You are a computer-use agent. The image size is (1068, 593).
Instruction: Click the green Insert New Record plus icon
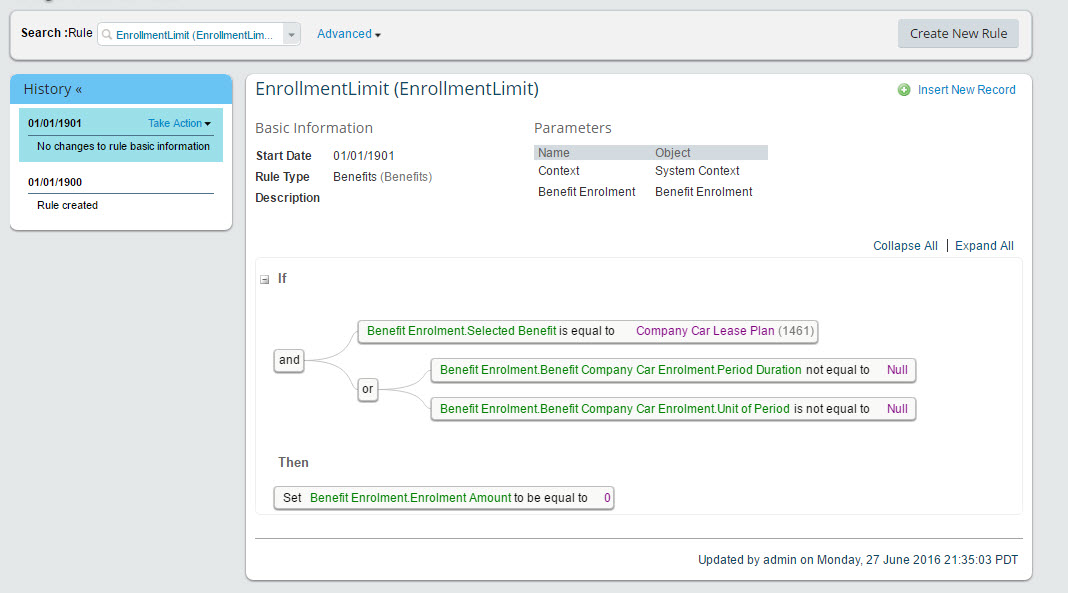click(x=904, y=90)
